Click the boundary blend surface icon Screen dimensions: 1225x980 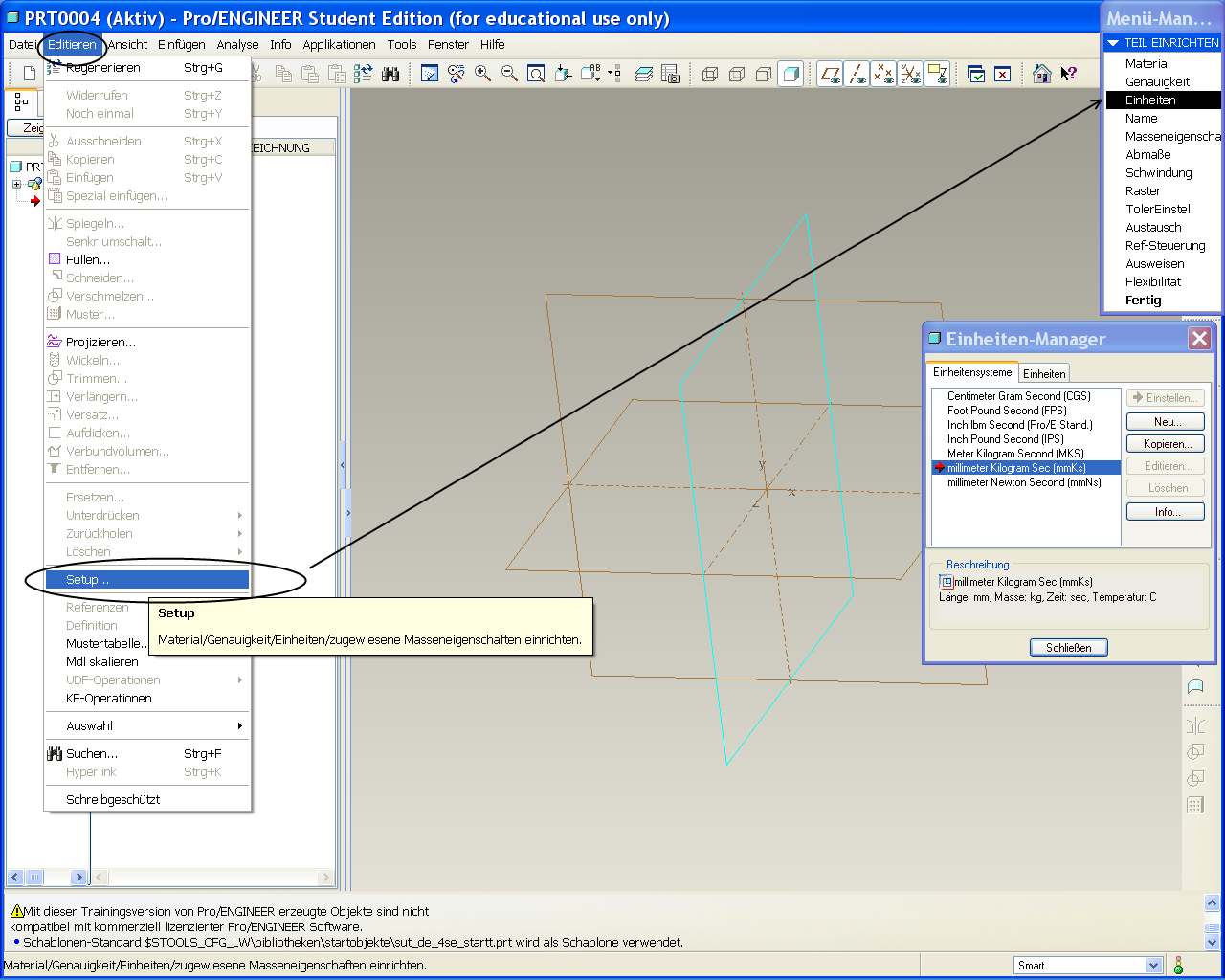click(x=1195, y=686)
